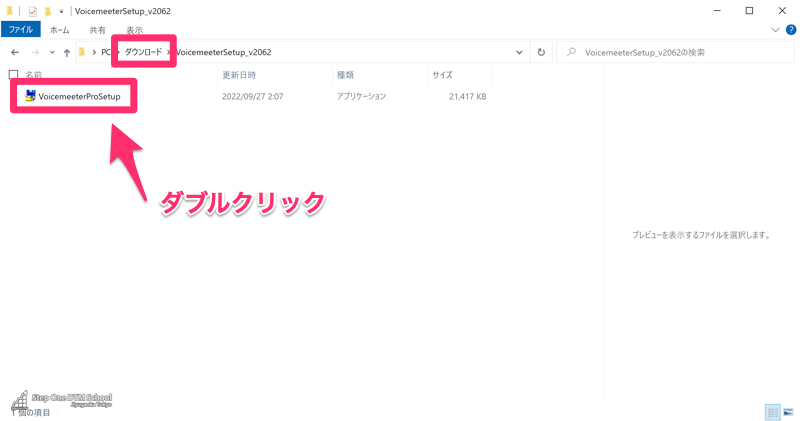Toggle the select-all checkbox beside 名前

[x=14, y=75]
